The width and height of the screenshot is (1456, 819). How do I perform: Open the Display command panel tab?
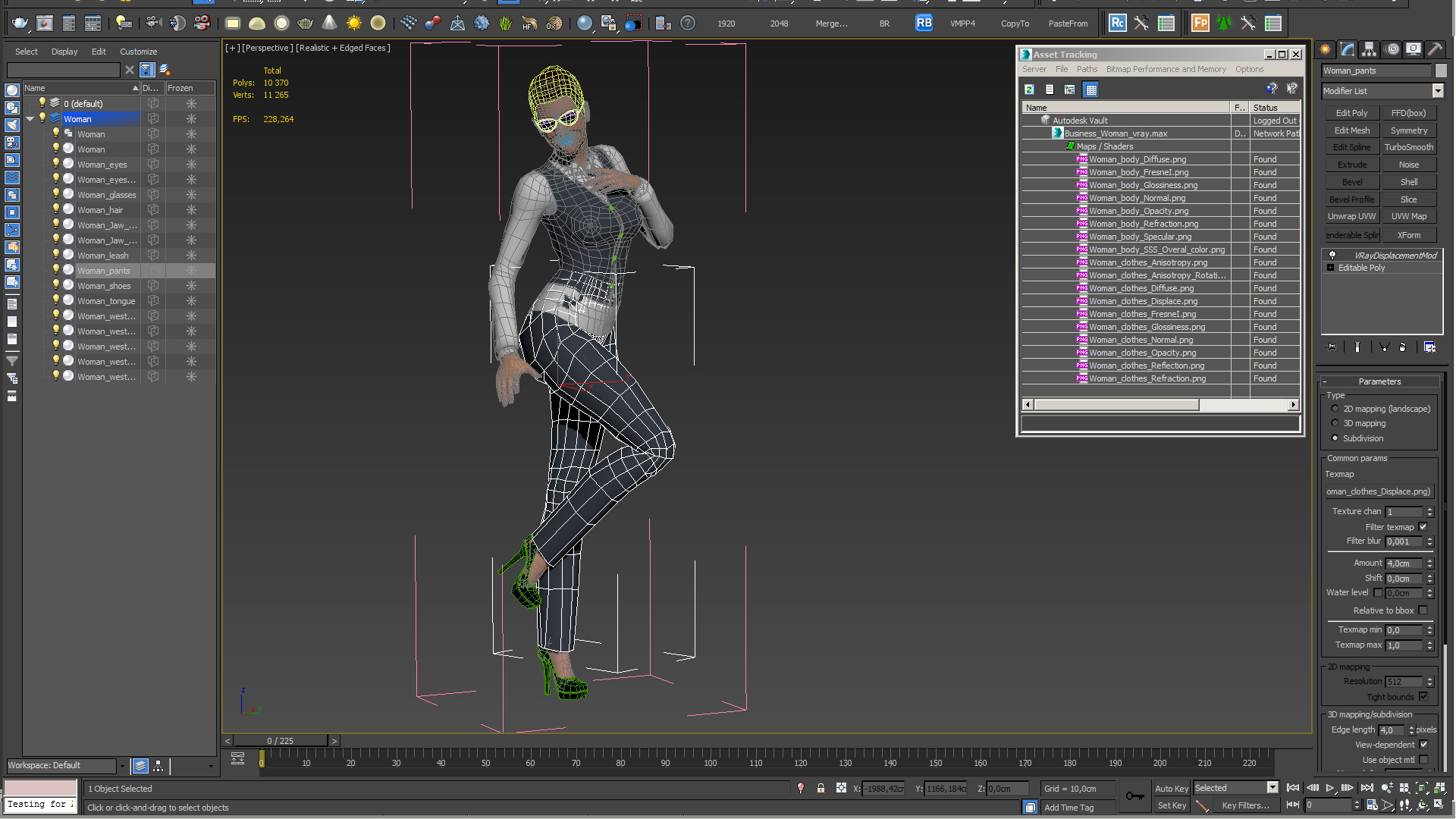point(1414,49)
